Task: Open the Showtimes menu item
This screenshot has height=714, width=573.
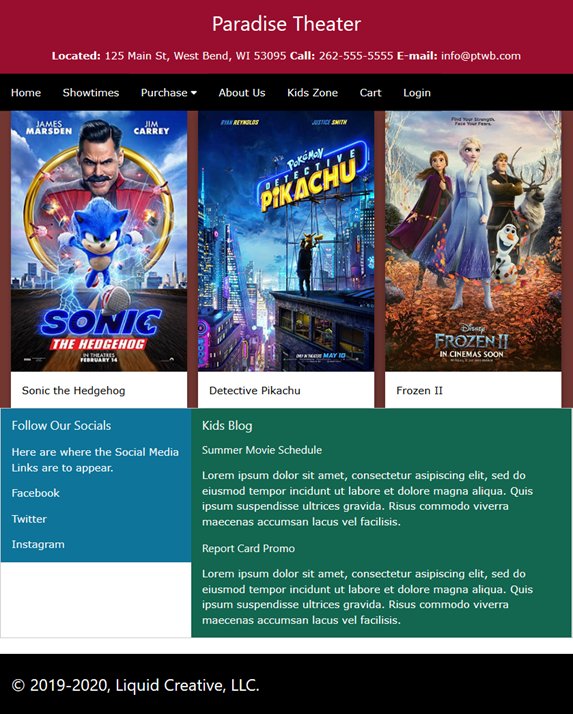Action: [91, 92]
